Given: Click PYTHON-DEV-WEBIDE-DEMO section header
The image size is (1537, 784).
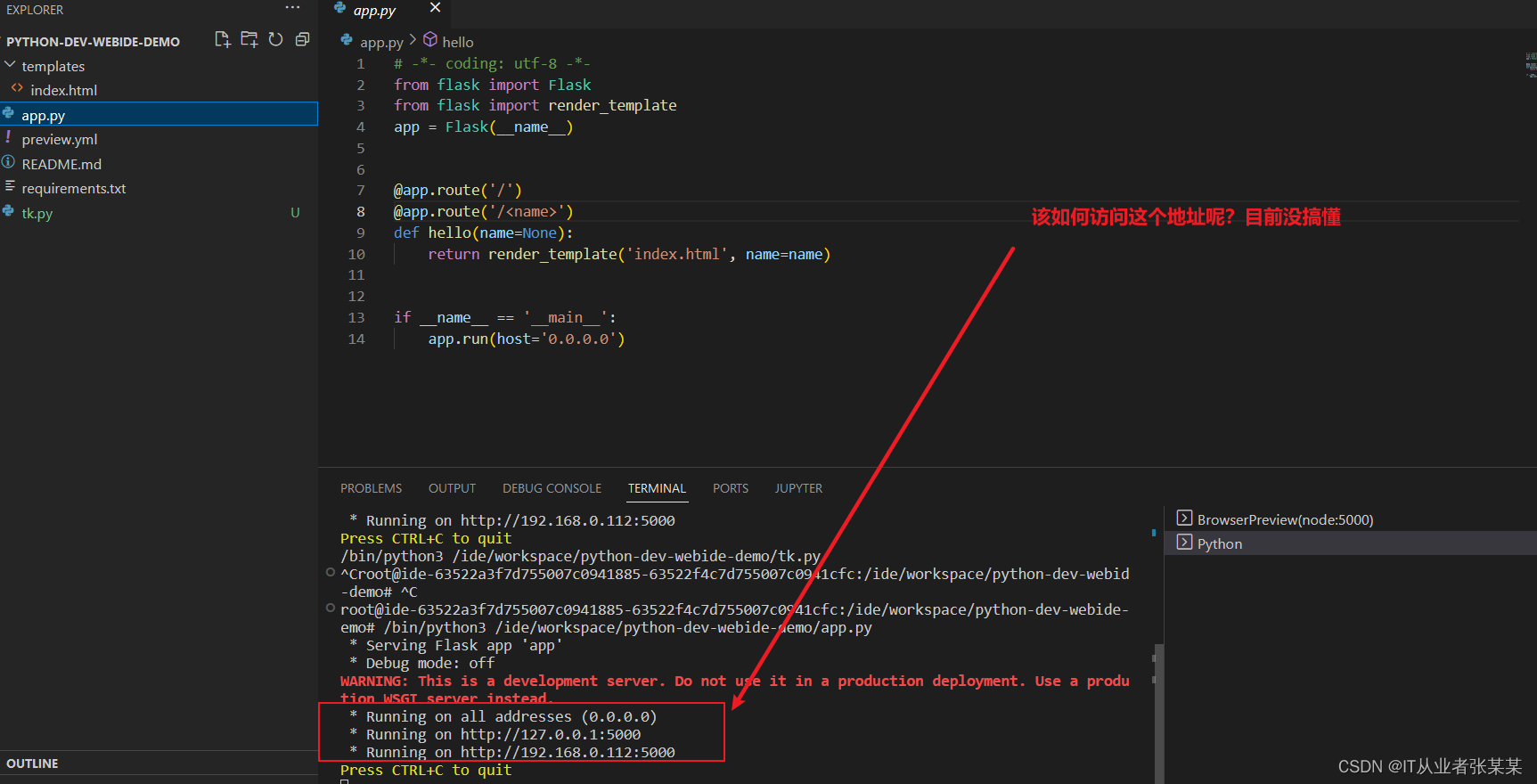Looking at the screenshot, I should pos(93,42).
